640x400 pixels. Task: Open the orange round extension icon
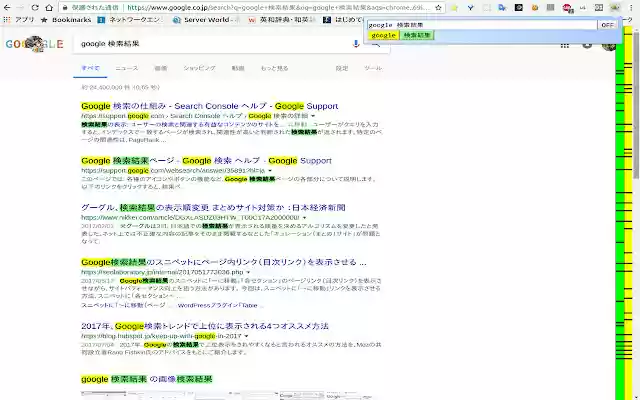[x=535, y=8]
